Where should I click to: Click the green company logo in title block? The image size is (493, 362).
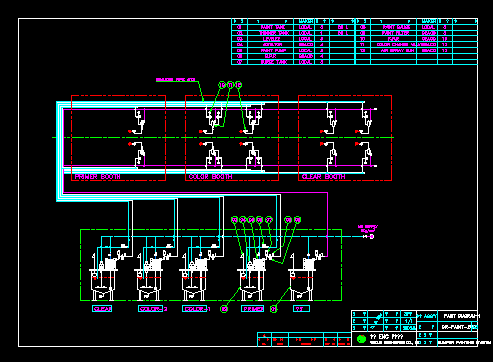361,339
